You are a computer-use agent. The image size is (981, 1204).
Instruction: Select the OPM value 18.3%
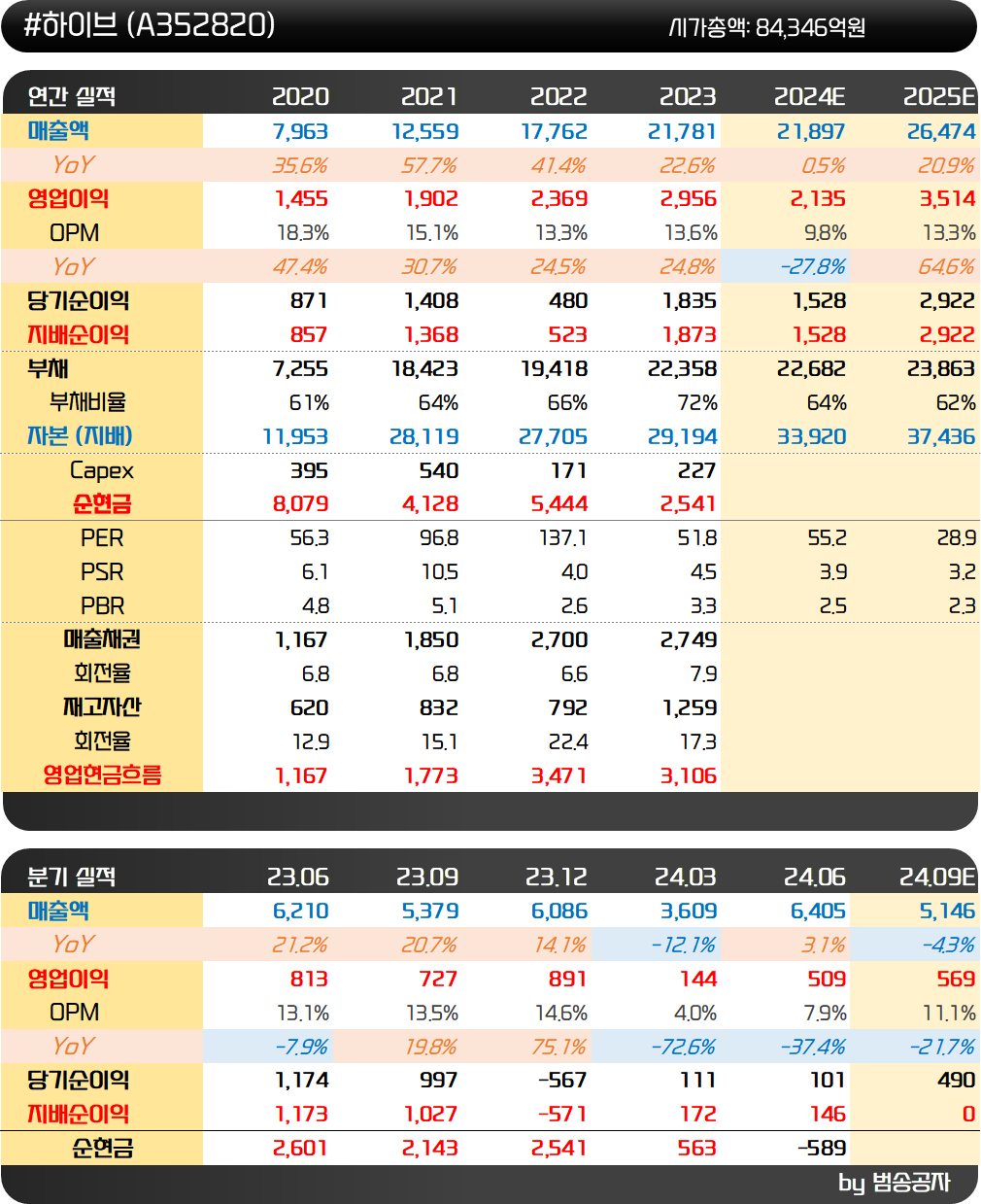pyautogui.click(x=303, y=233)
